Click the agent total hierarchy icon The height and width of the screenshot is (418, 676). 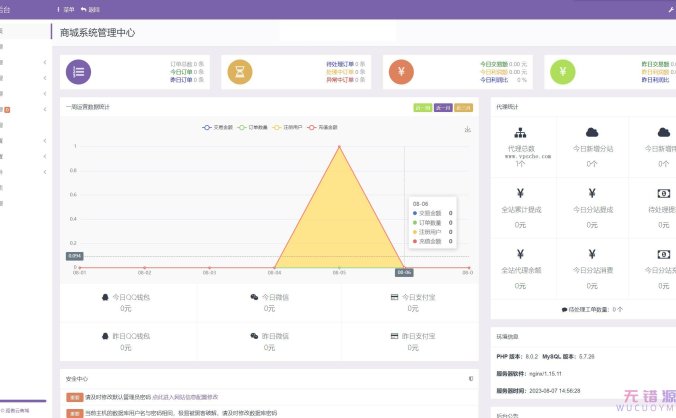(x=521, y=132)
